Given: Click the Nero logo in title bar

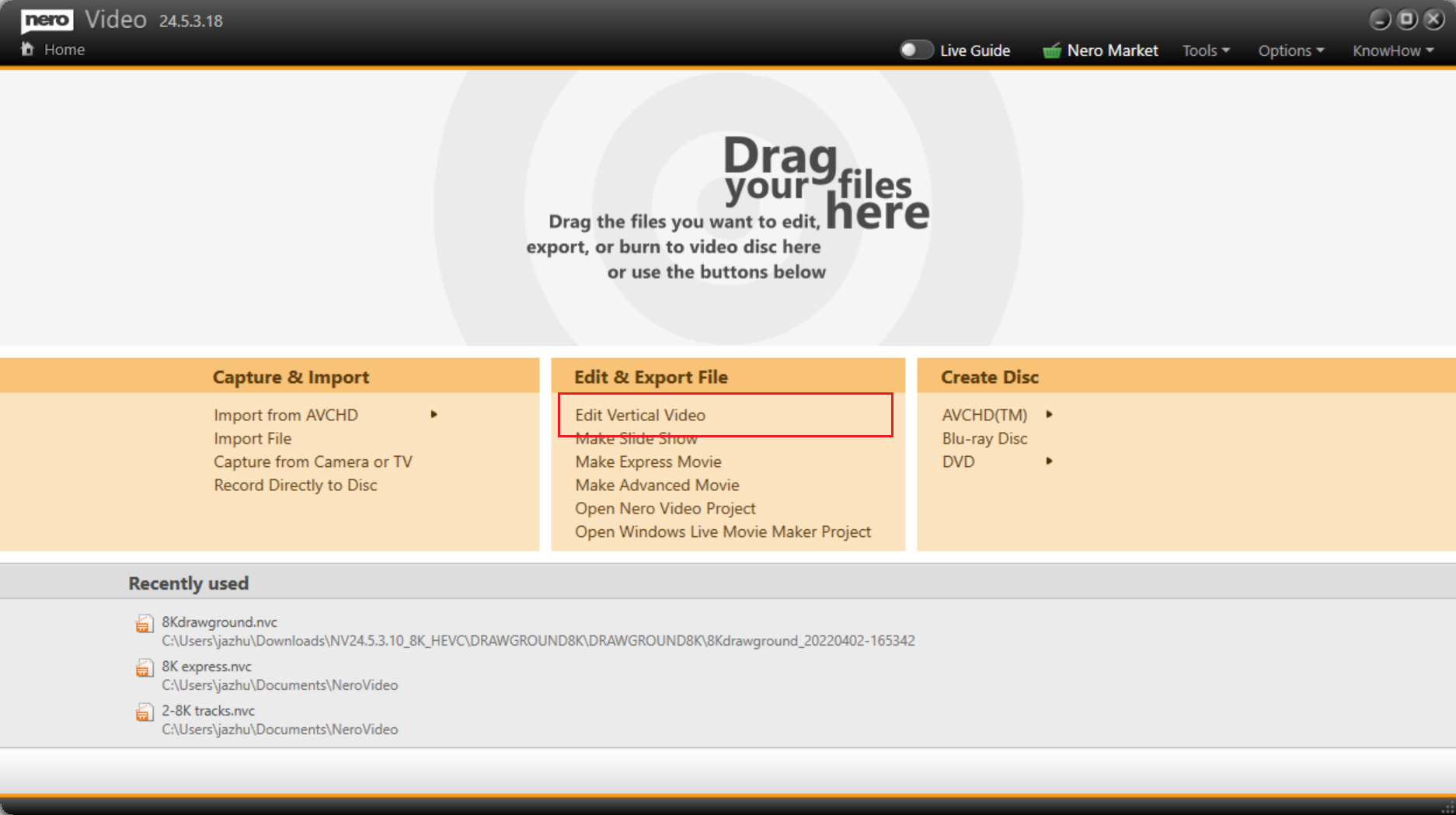Looking at the screenshot, I should 47,20.
